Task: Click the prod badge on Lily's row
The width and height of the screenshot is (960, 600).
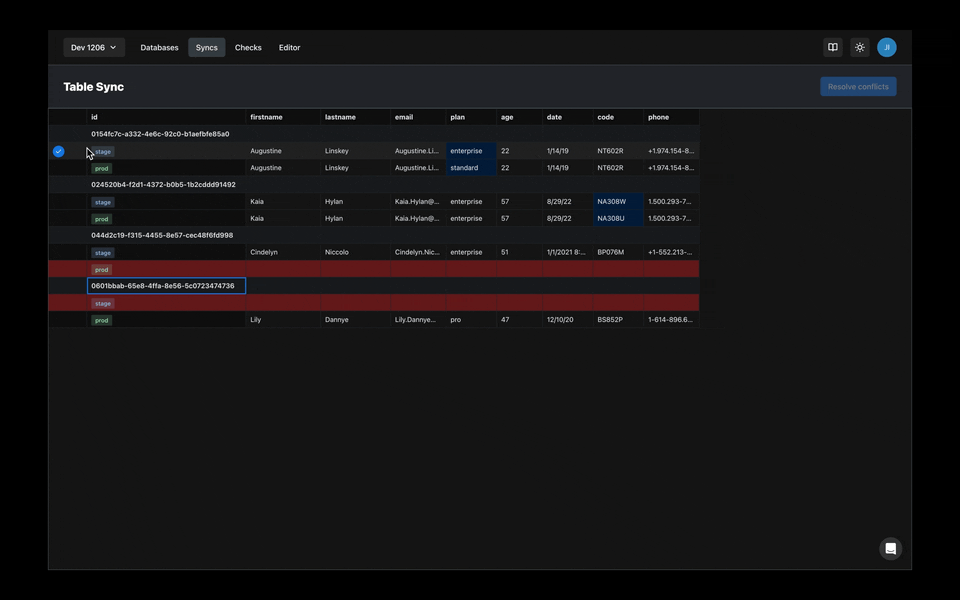Action: tap(101, 320)
